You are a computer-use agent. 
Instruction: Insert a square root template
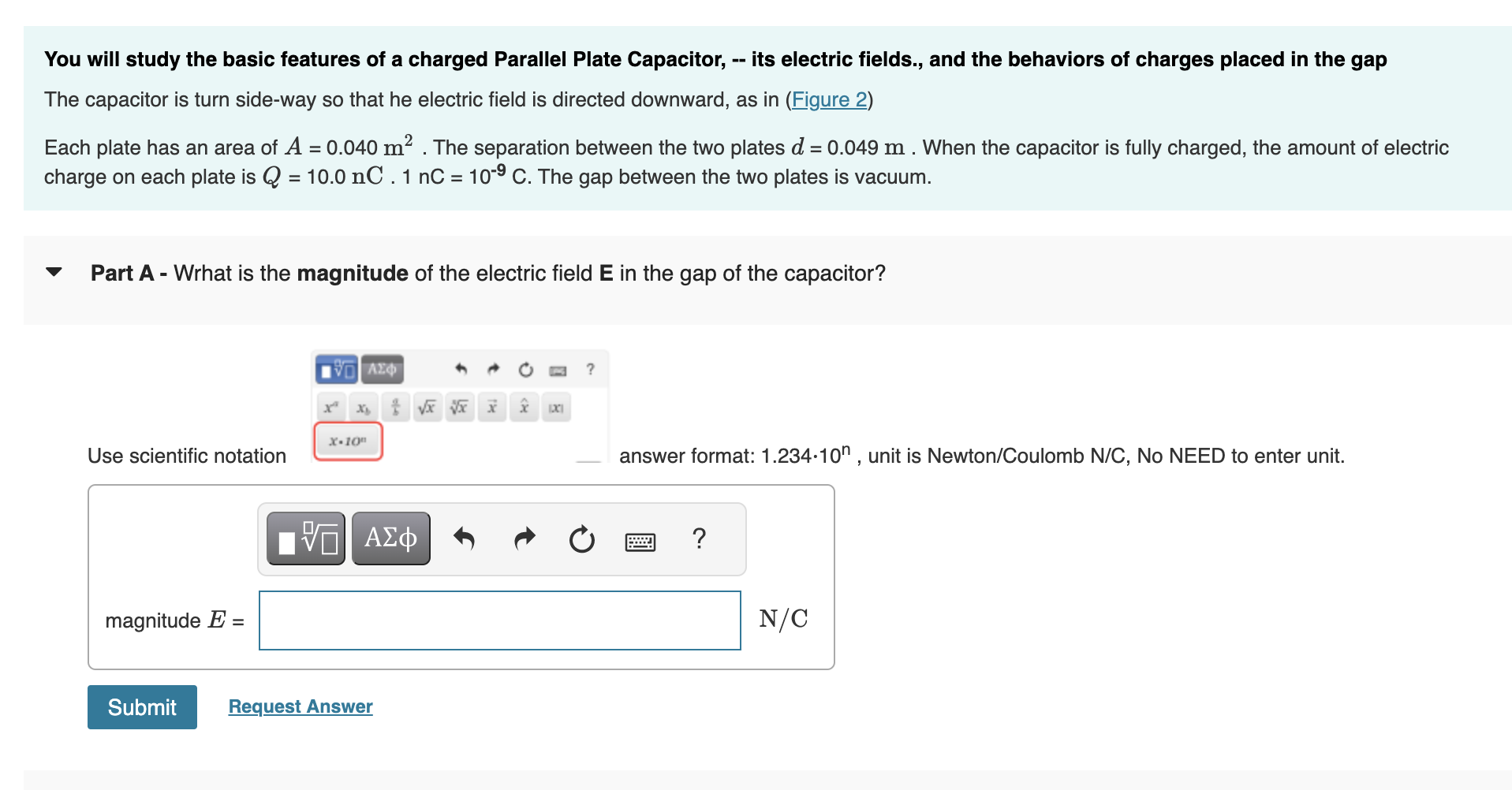point(426,408)
